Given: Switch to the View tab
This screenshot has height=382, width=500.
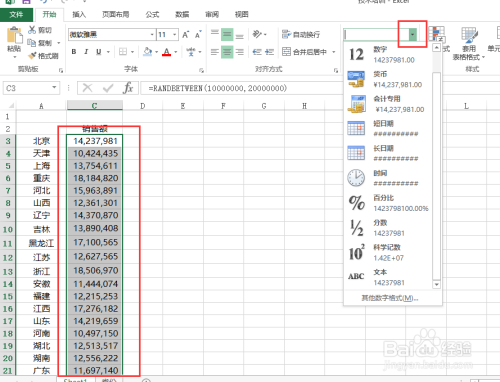Looking at the screenshot, I should 242,14.
